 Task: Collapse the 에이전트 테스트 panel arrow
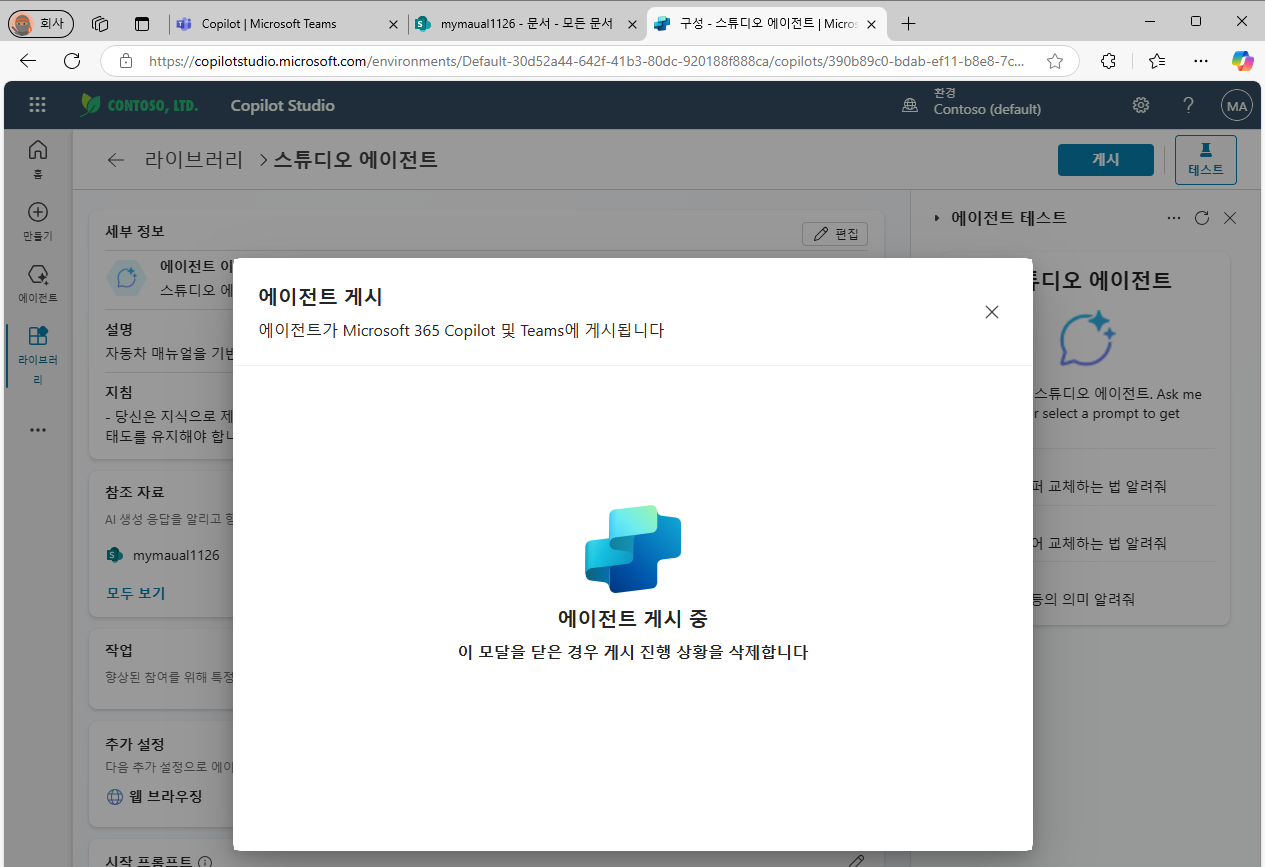click(937, 218)
